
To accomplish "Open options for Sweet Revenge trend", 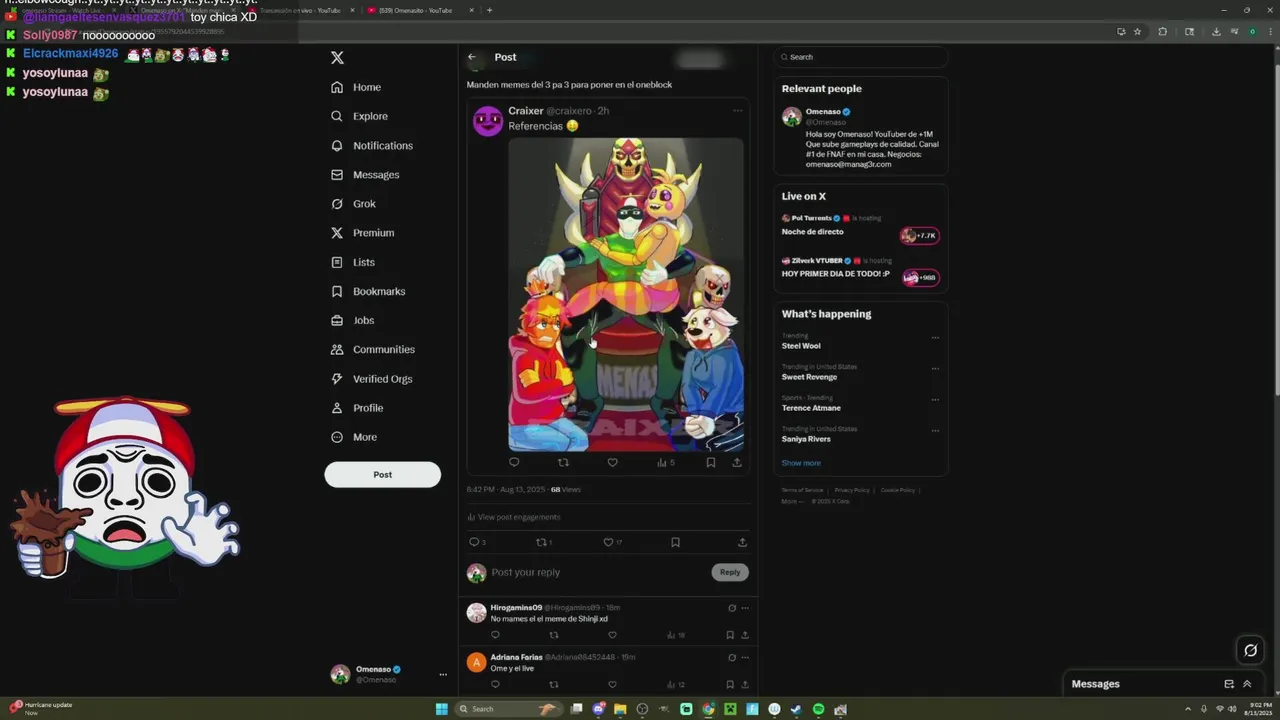I will (x=935, y=369).
